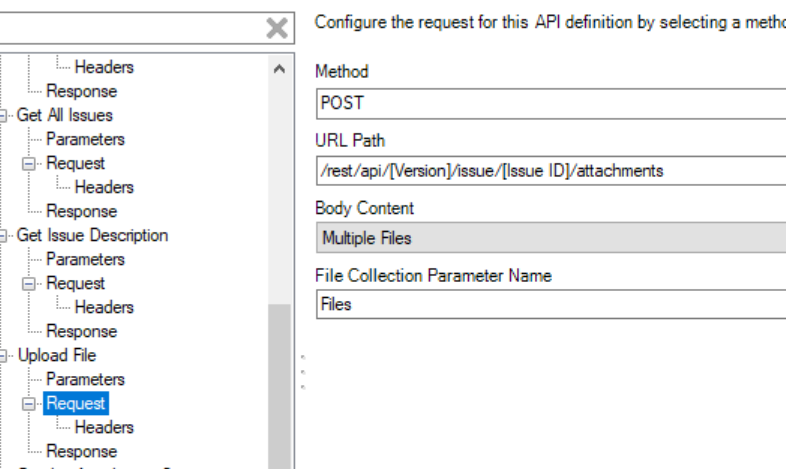Open Headers under Upload File Request
This screenshot has width=786, height=469.
pos(104,427)
